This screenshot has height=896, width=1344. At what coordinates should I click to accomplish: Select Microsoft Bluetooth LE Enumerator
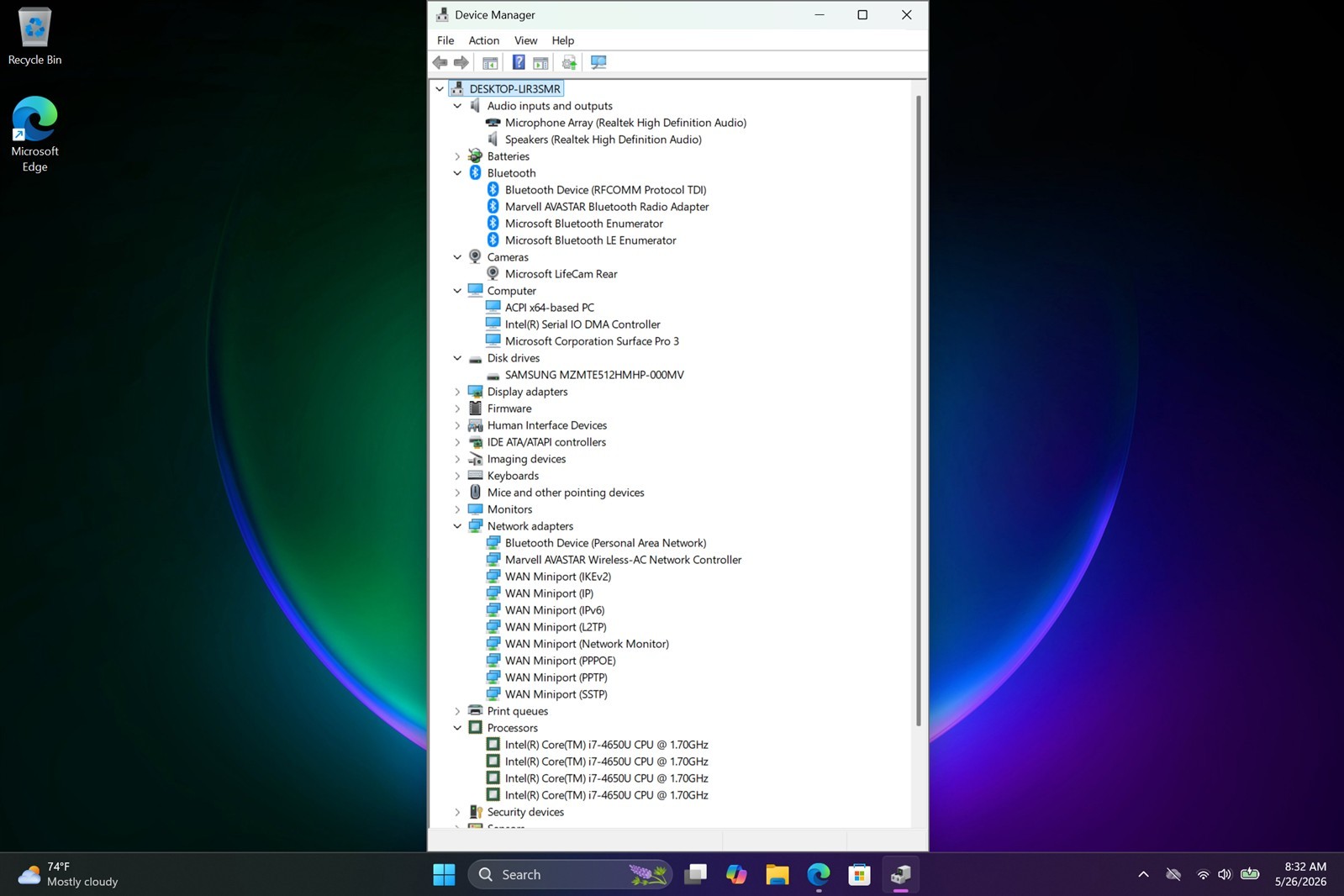tap(590, 240)
